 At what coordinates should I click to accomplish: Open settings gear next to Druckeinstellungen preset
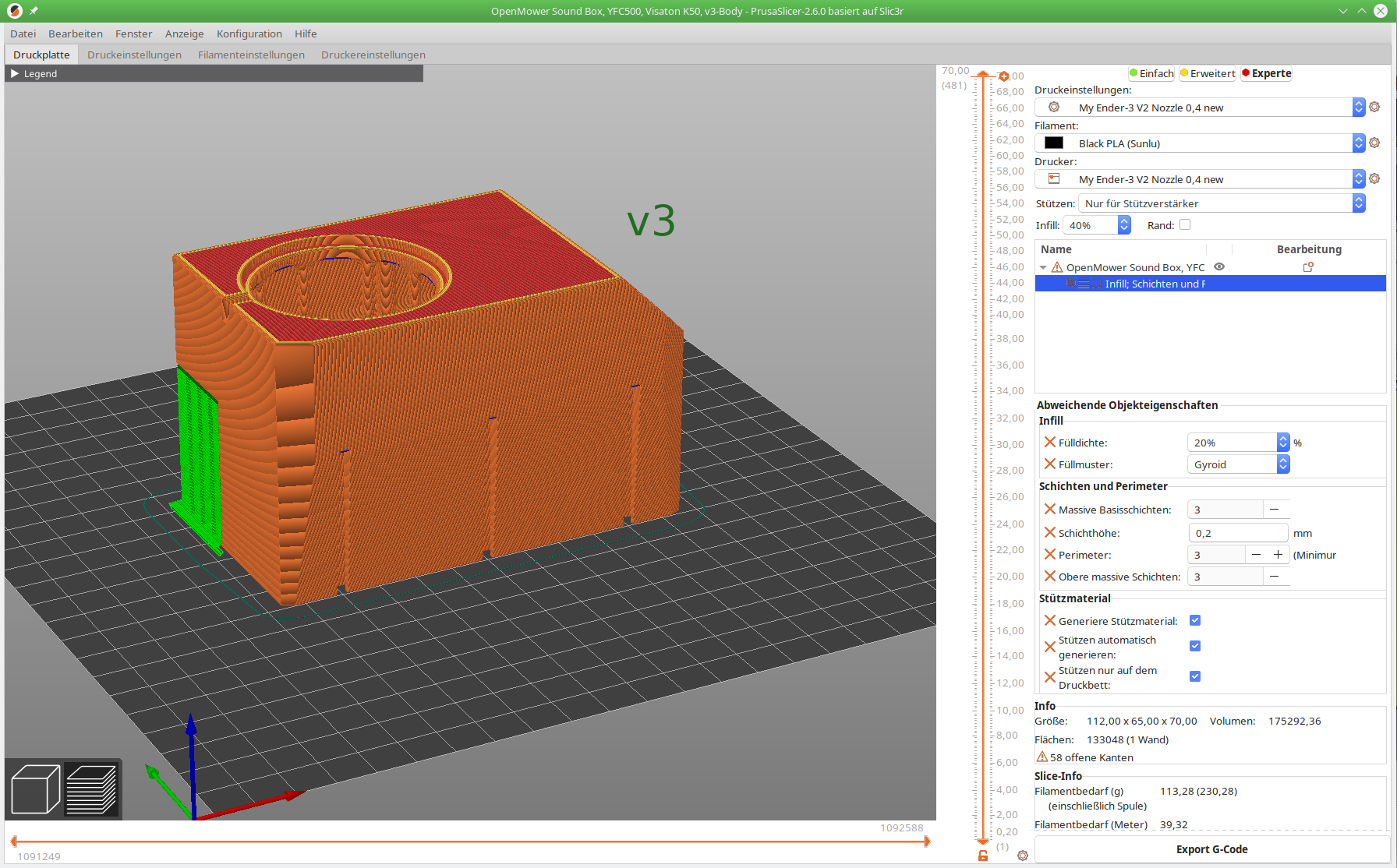pos(1374,107)
